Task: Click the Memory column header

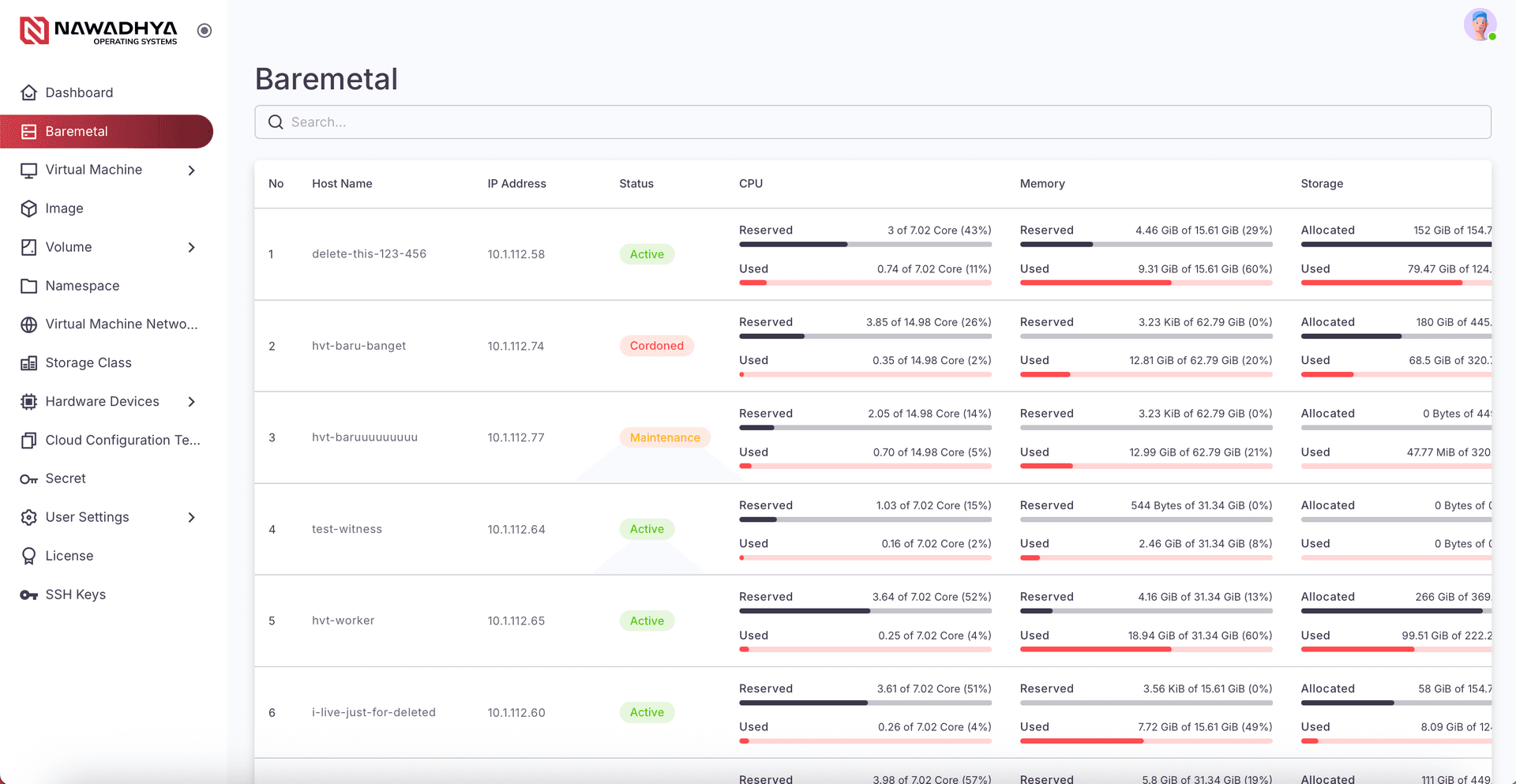Action: 1042,183
